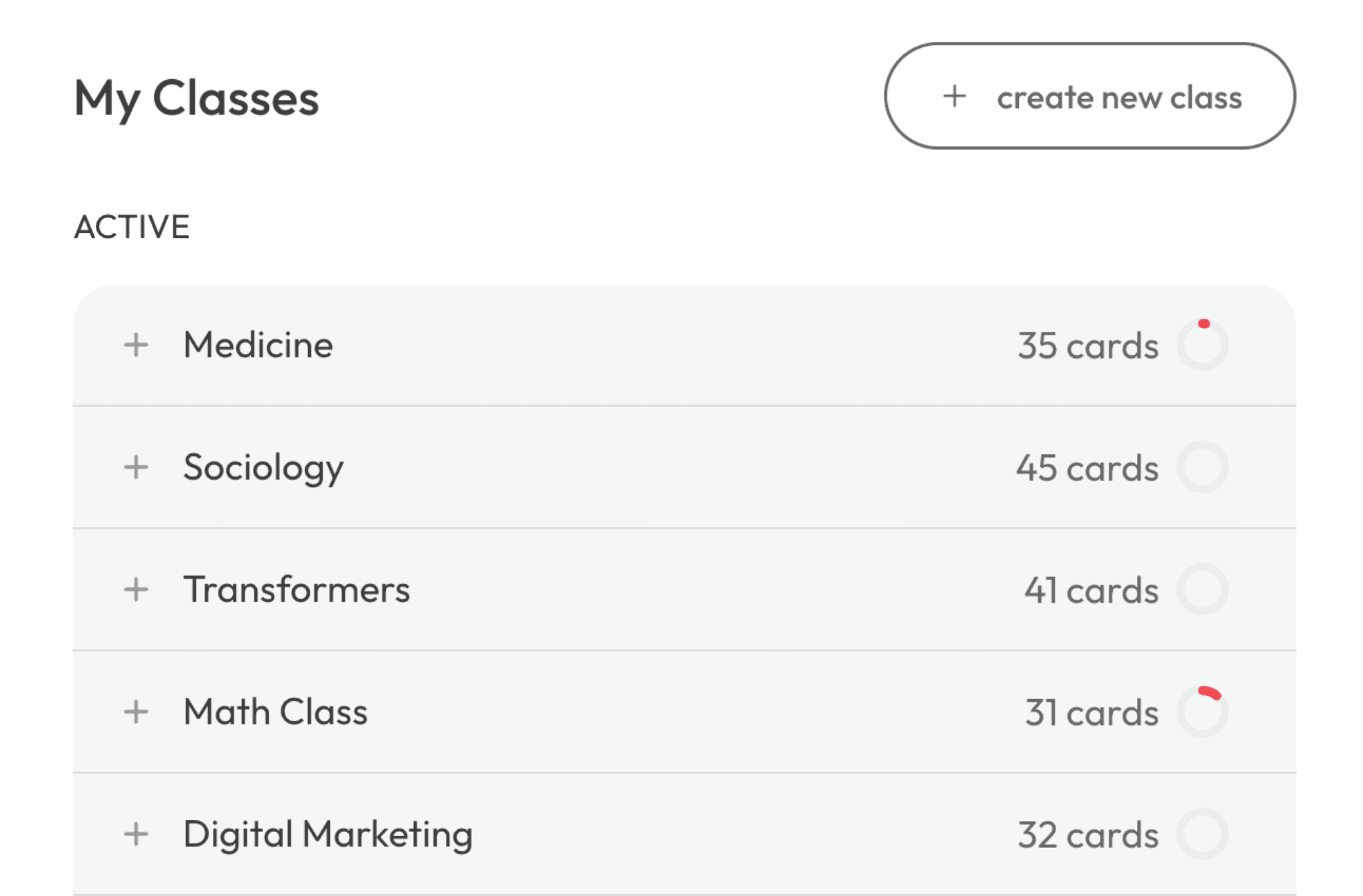
Task: Click the plus icon beside Sociology
Action: click(x=136, y=467)
